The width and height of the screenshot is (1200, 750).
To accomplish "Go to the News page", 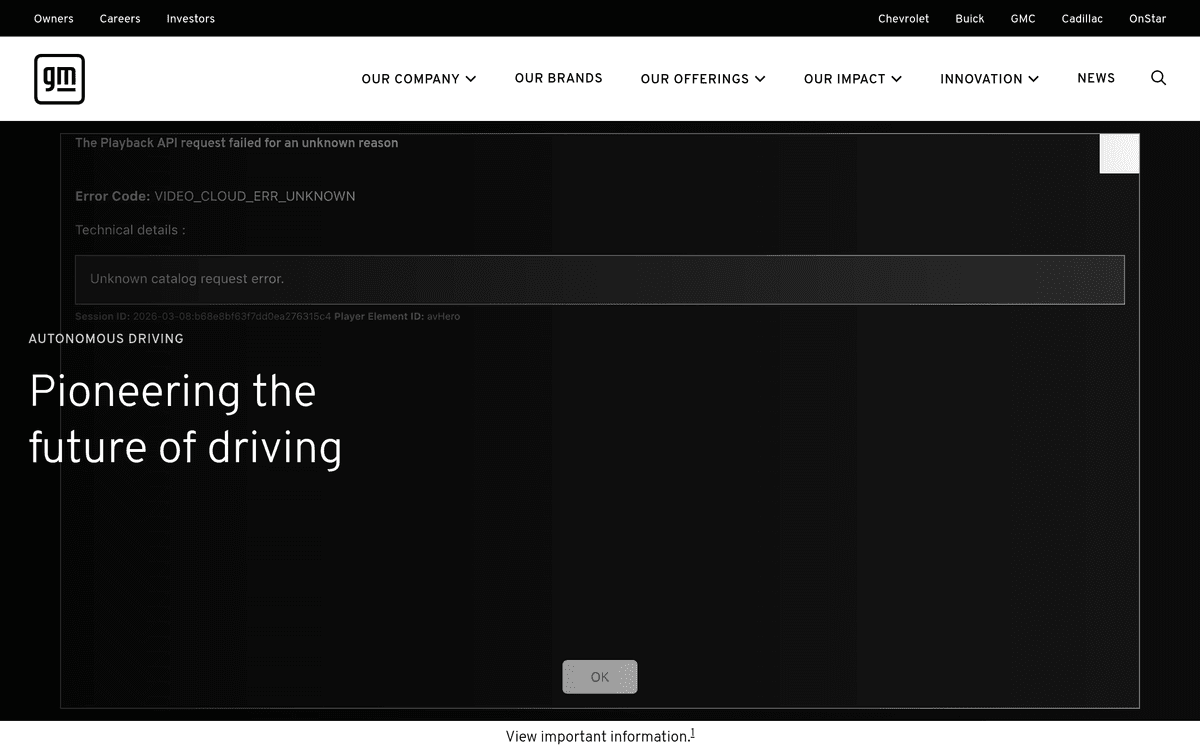I will click(1095, 78).
